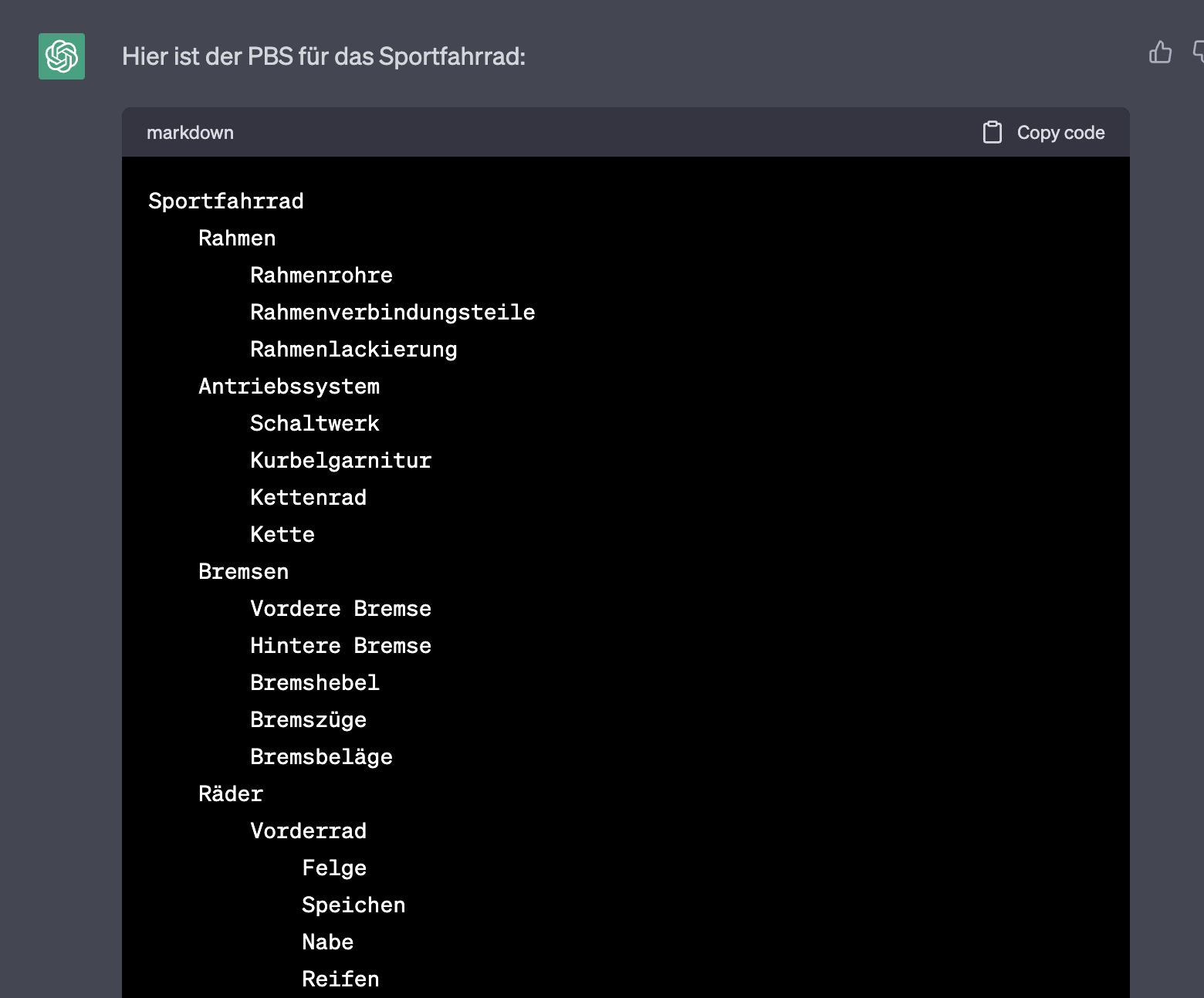
Task: Select the Bremsen heading line
Action: pyautogui.click(x=243, y=572)
